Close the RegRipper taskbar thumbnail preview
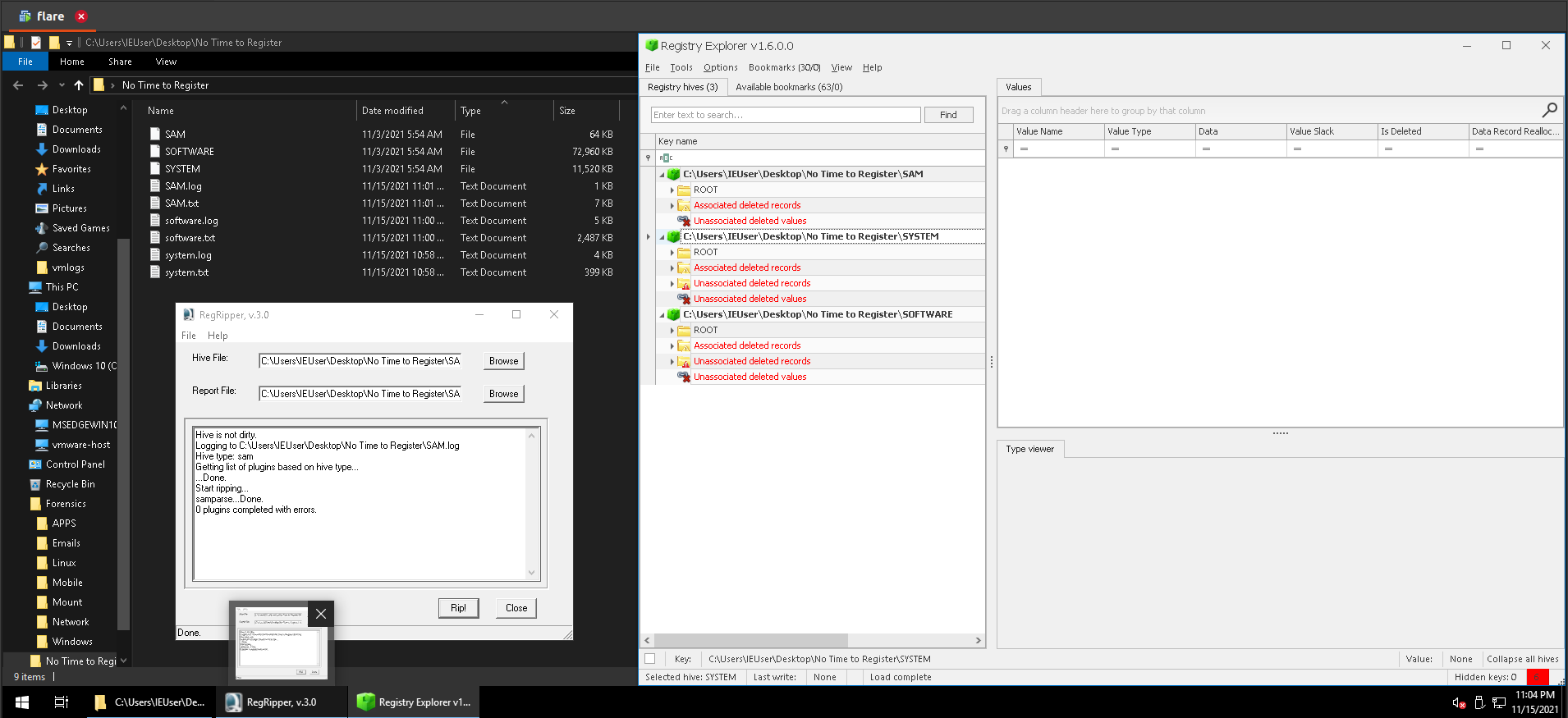1568x718 pixels. [321, 614]
